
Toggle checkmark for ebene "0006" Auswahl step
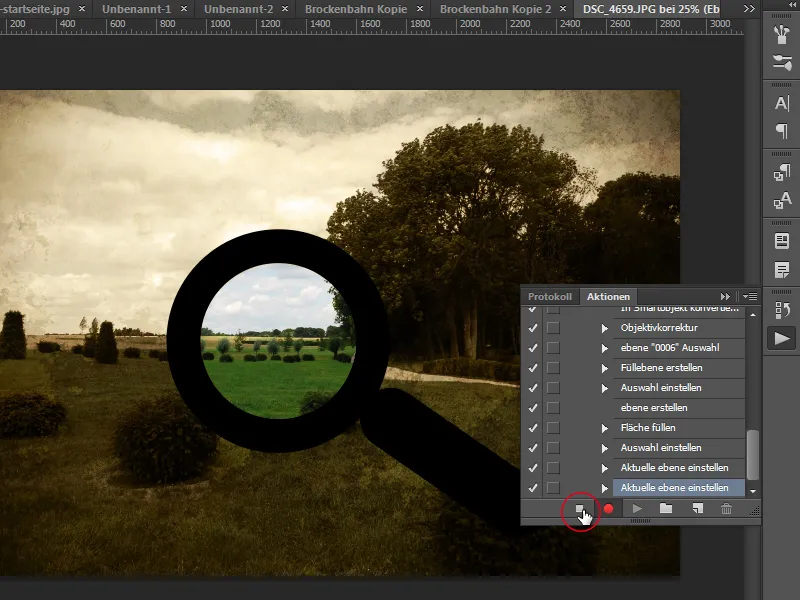(x=533, y=347)
